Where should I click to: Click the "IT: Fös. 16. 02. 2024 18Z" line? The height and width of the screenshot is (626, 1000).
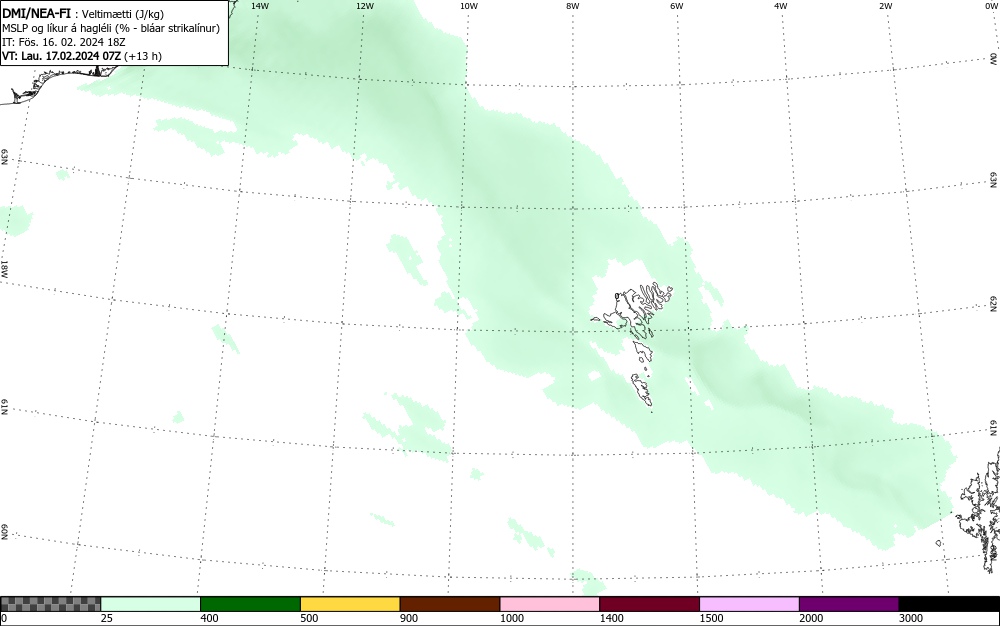click(64, 42)
